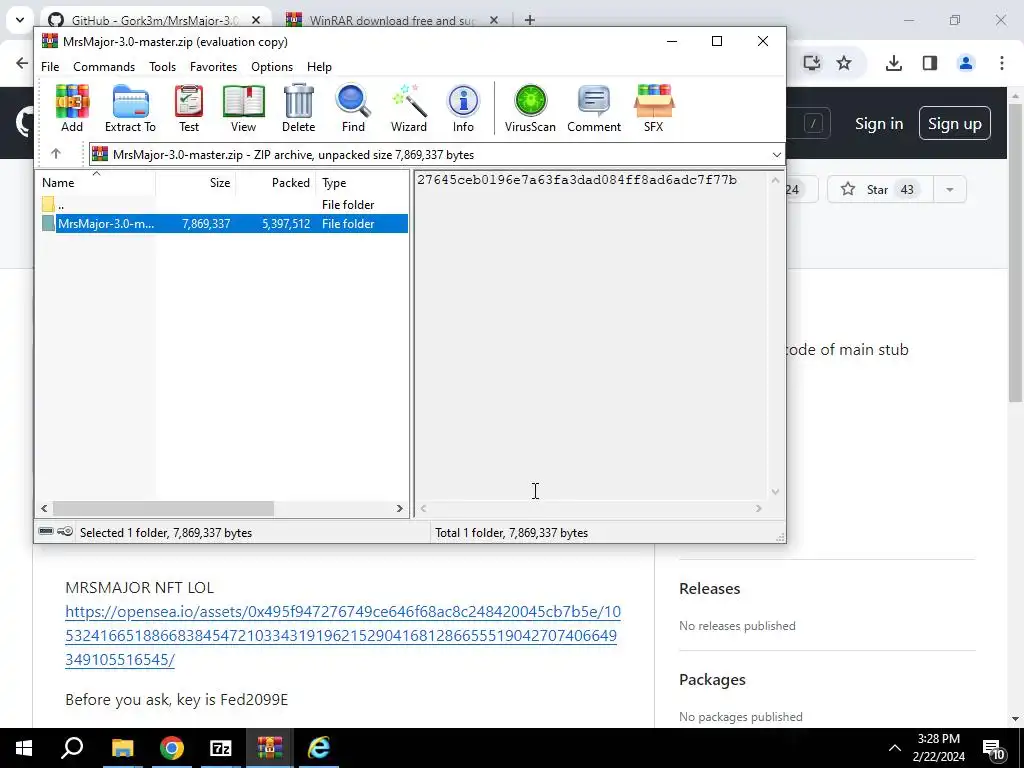Open the Options menu
This screenshot has height=768, width=1024.
tap(272, 67)
